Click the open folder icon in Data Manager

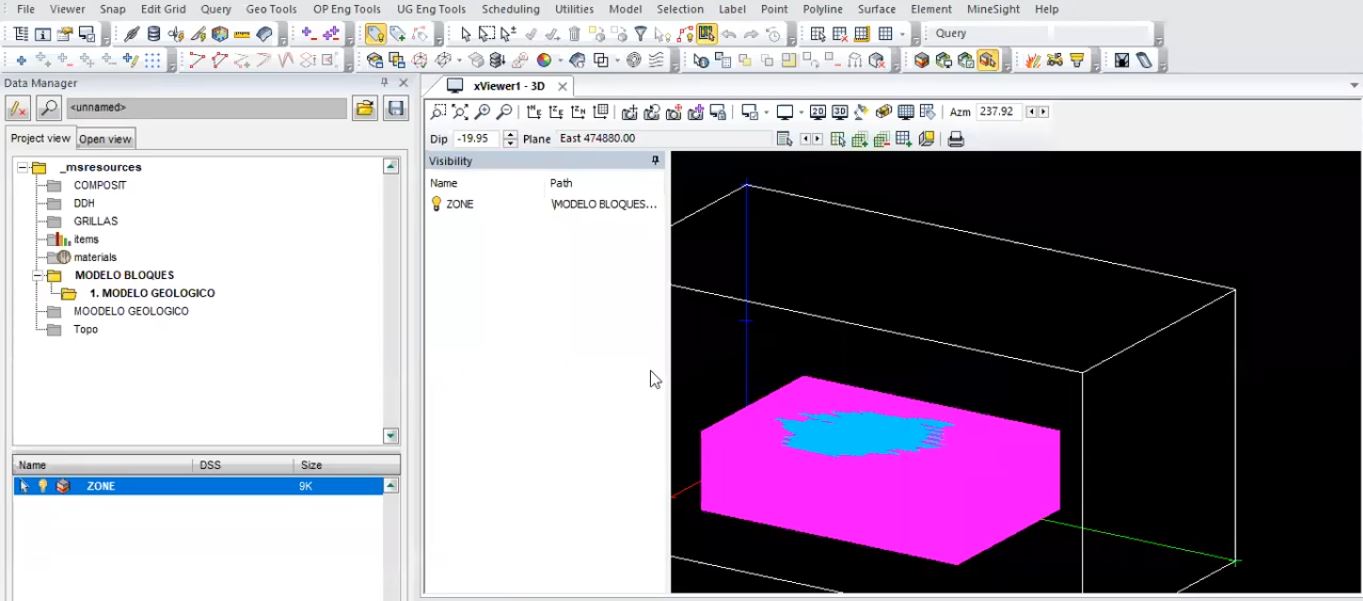coord(365,108)
